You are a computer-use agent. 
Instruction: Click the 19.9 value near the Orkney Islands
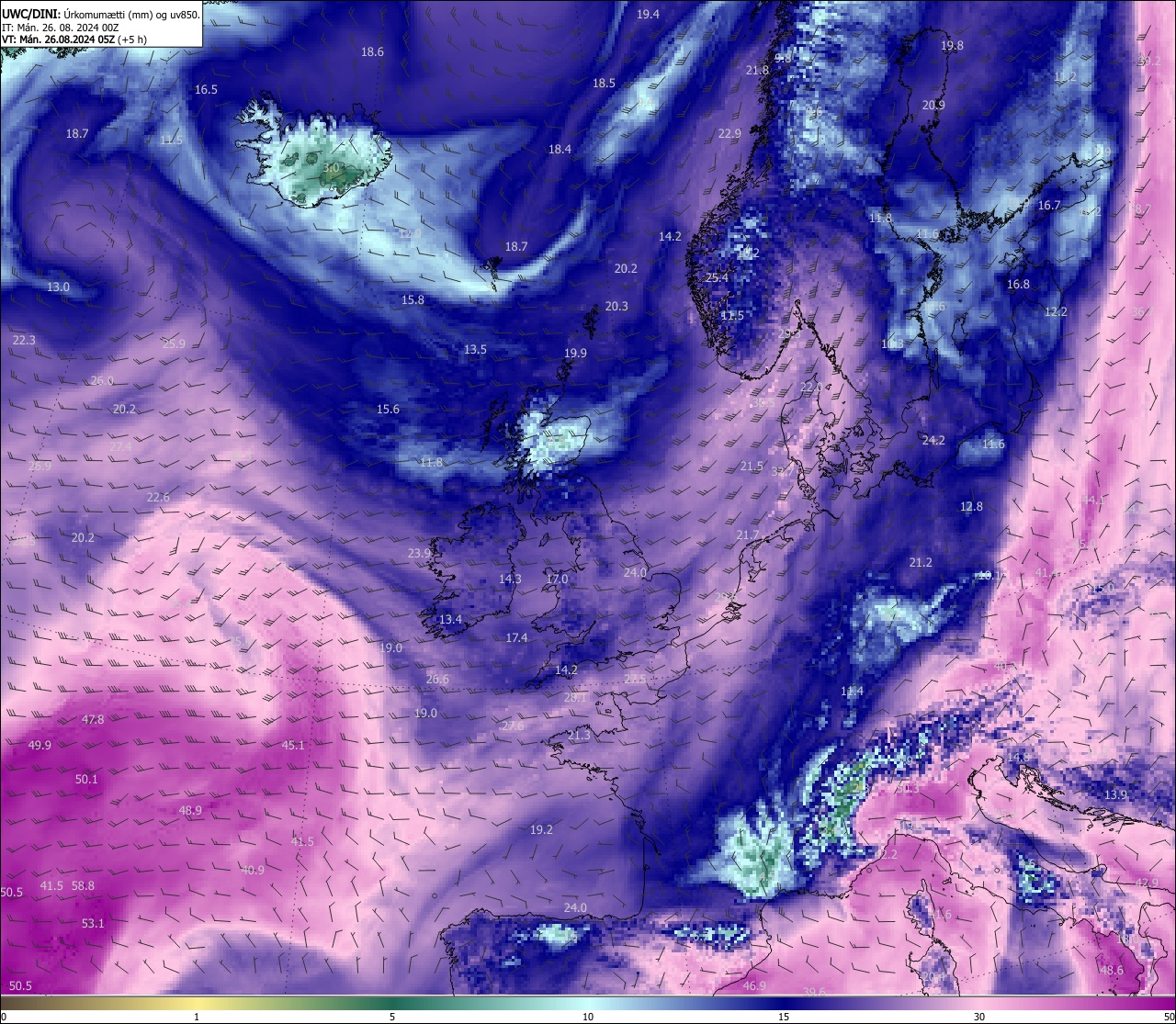coord(576,354)
